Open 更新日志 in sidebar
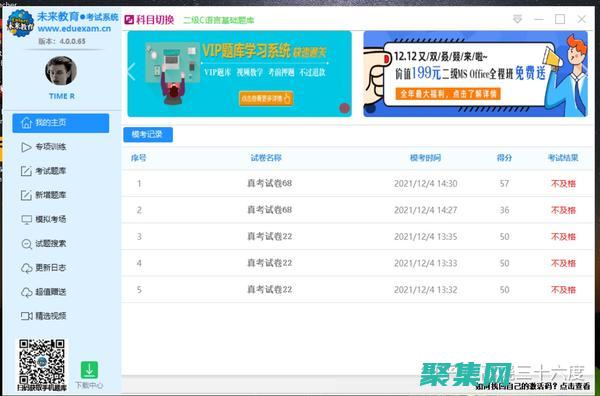 pyautogui.click(x=51, y=267)
